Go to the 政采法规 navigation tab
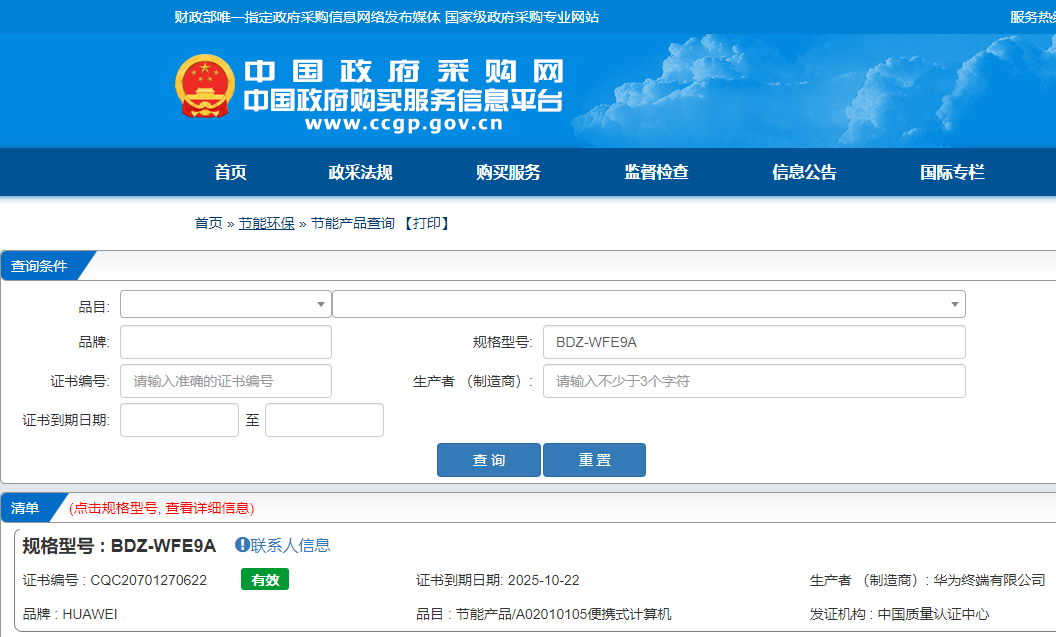This screenshot has width=1056, height=637. pyautogui.click(x=360, y=172)
